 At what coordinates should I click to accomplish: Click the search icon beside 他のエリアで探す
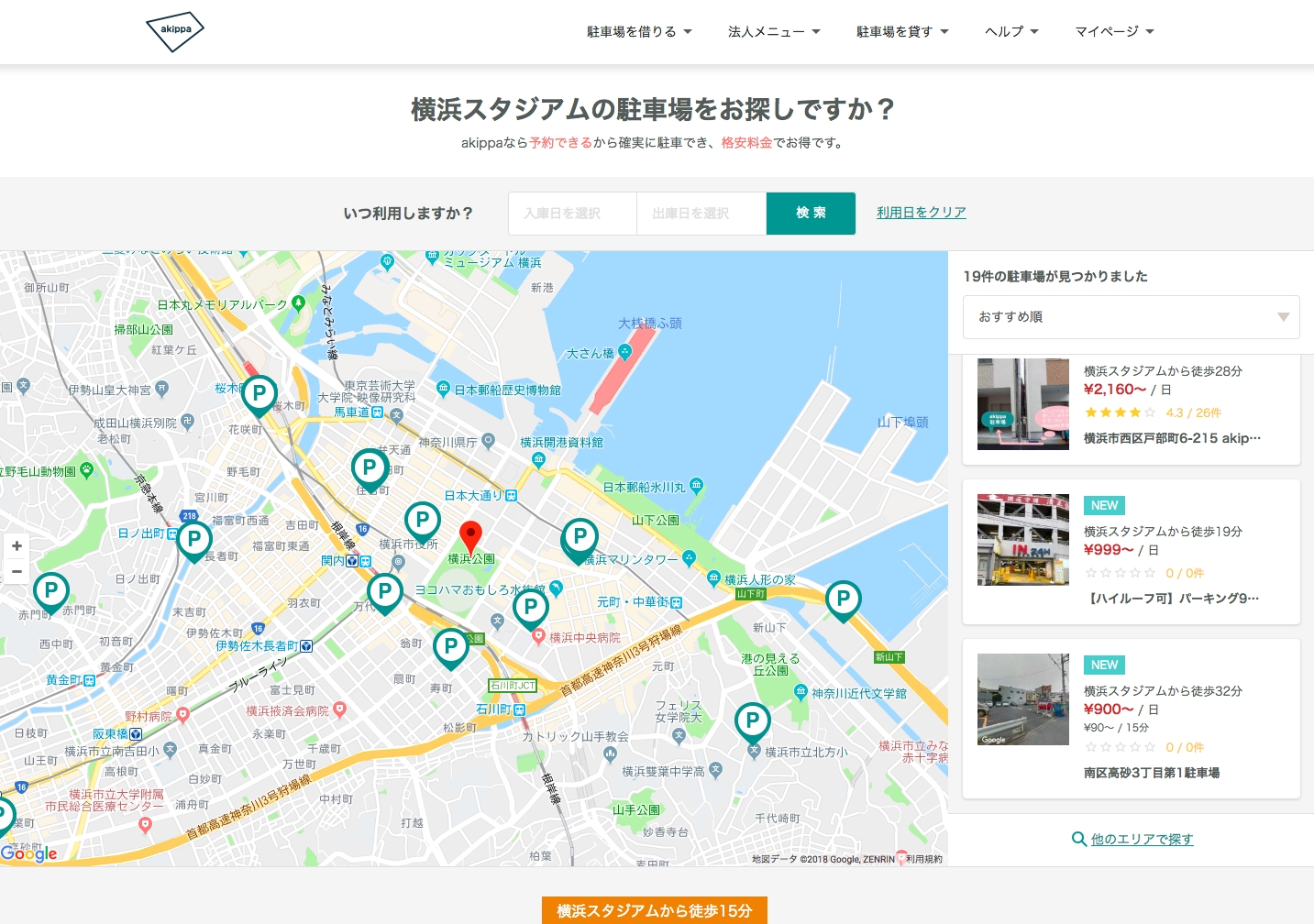(x=1079, y=839)
